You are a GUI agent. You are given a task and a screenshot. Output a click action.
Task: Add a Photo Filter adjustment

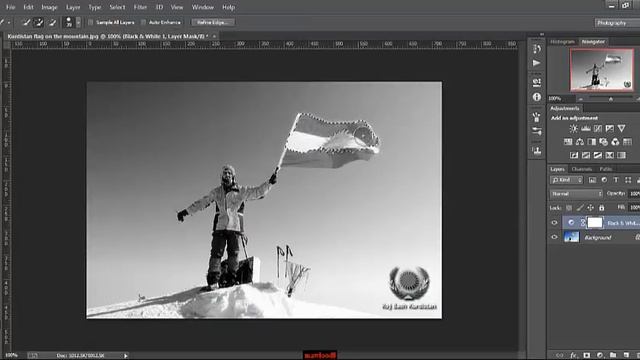pos(603,142)
